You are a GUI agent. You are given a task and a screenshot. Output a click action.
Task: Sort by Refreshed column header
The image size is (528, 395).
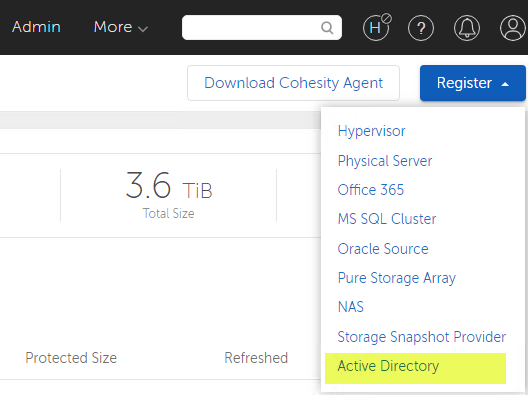pyautogui.click(x=256, y=358)
